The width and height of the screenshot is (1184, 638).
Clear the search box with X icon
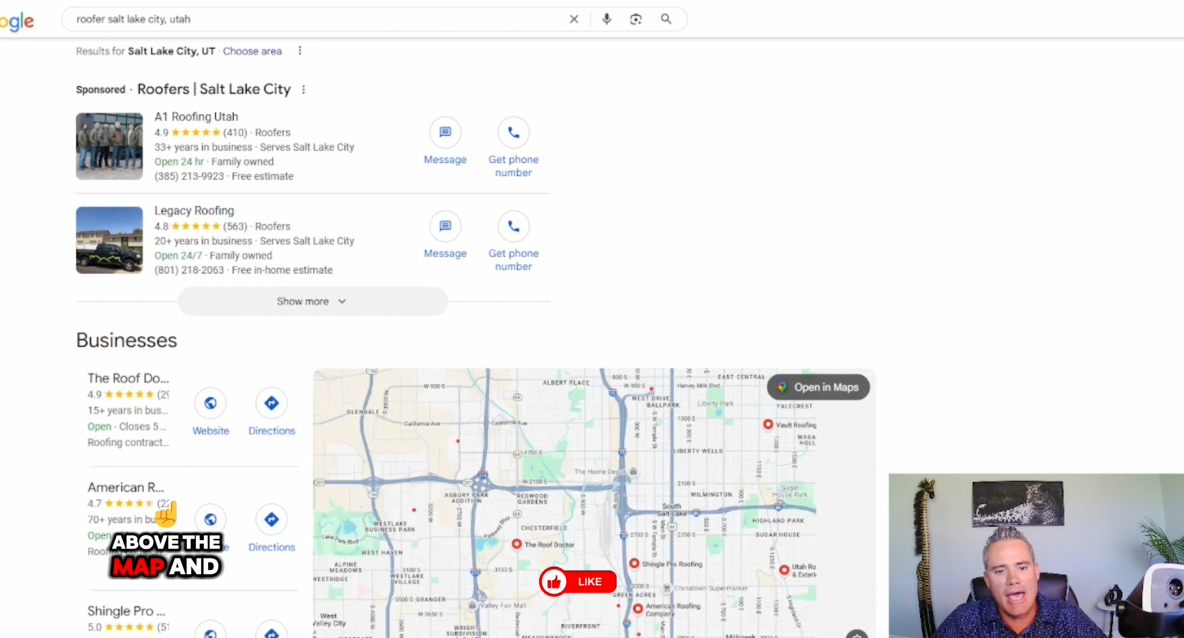coord(574,19)
